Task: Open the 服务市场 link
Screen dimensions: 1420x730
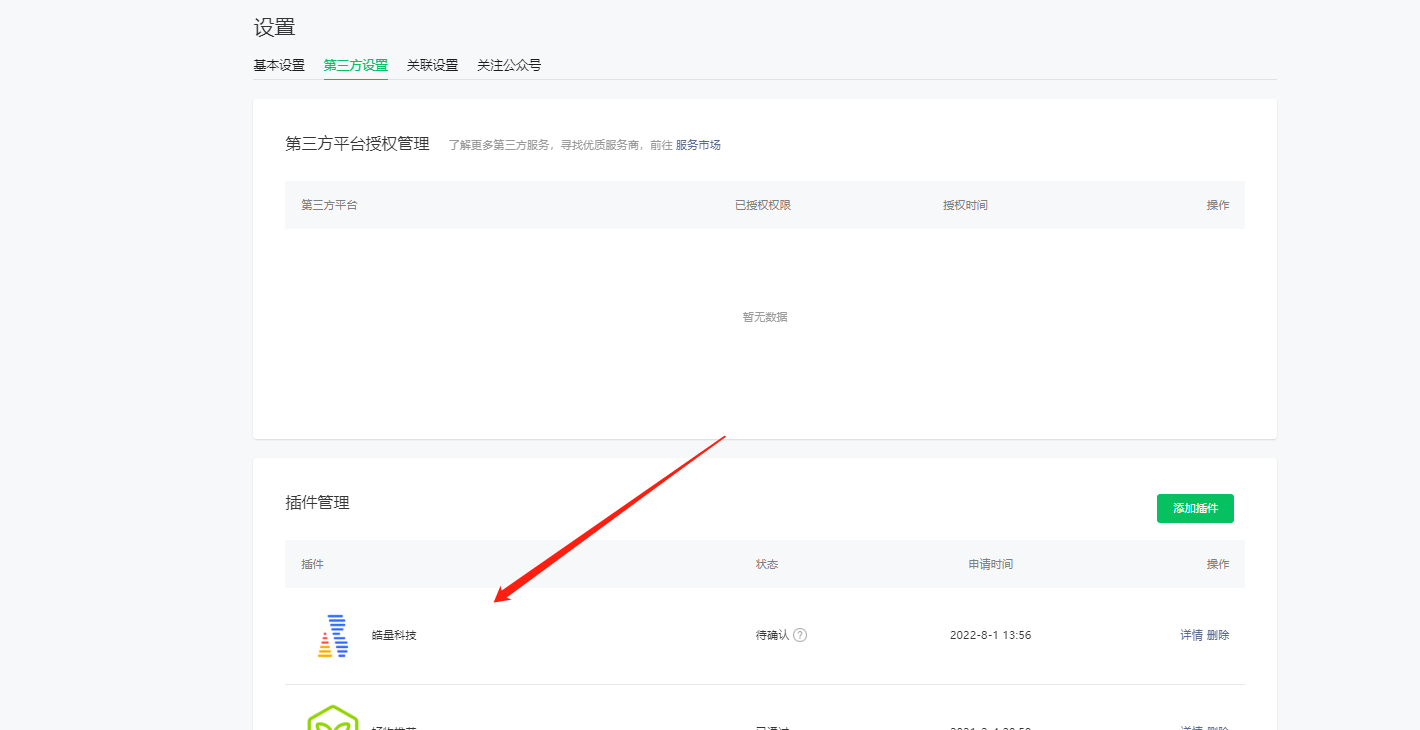Action: [x=698, y=145]
